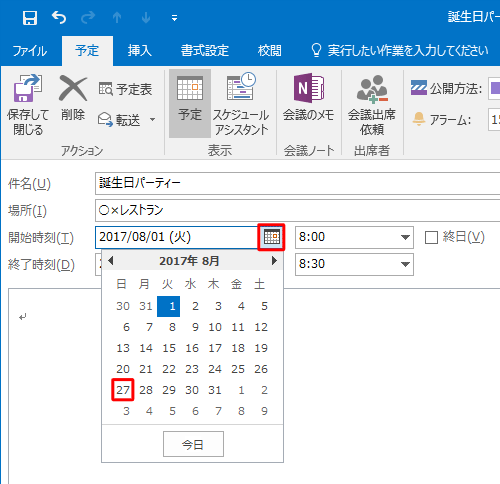This screenshot has height=484, width=500.
Task: Select September 9 in the last row
Action: [x=264, y=411]
